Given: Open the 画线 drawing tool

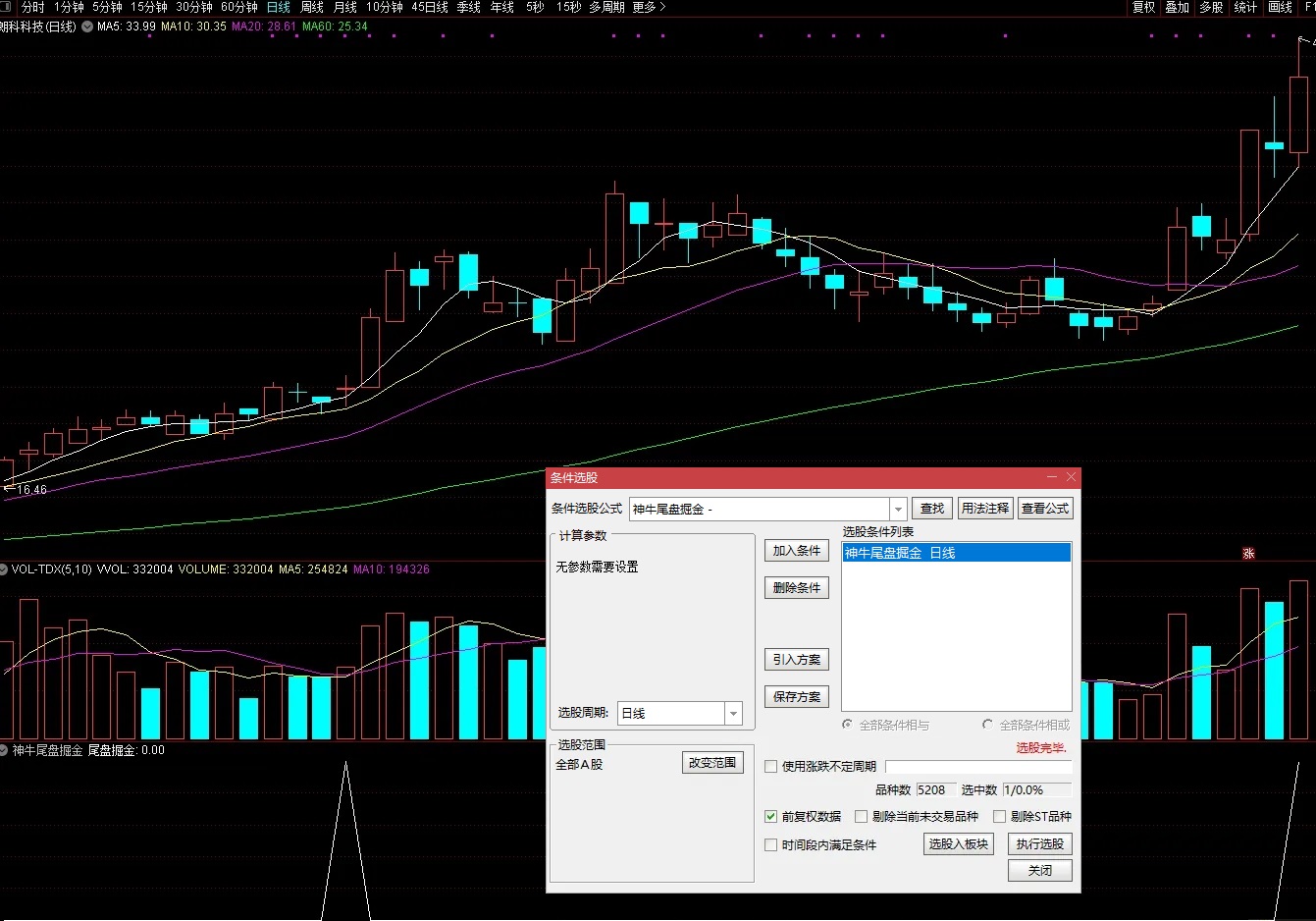Looking at the screenshot, I should tap(1280, 7).
